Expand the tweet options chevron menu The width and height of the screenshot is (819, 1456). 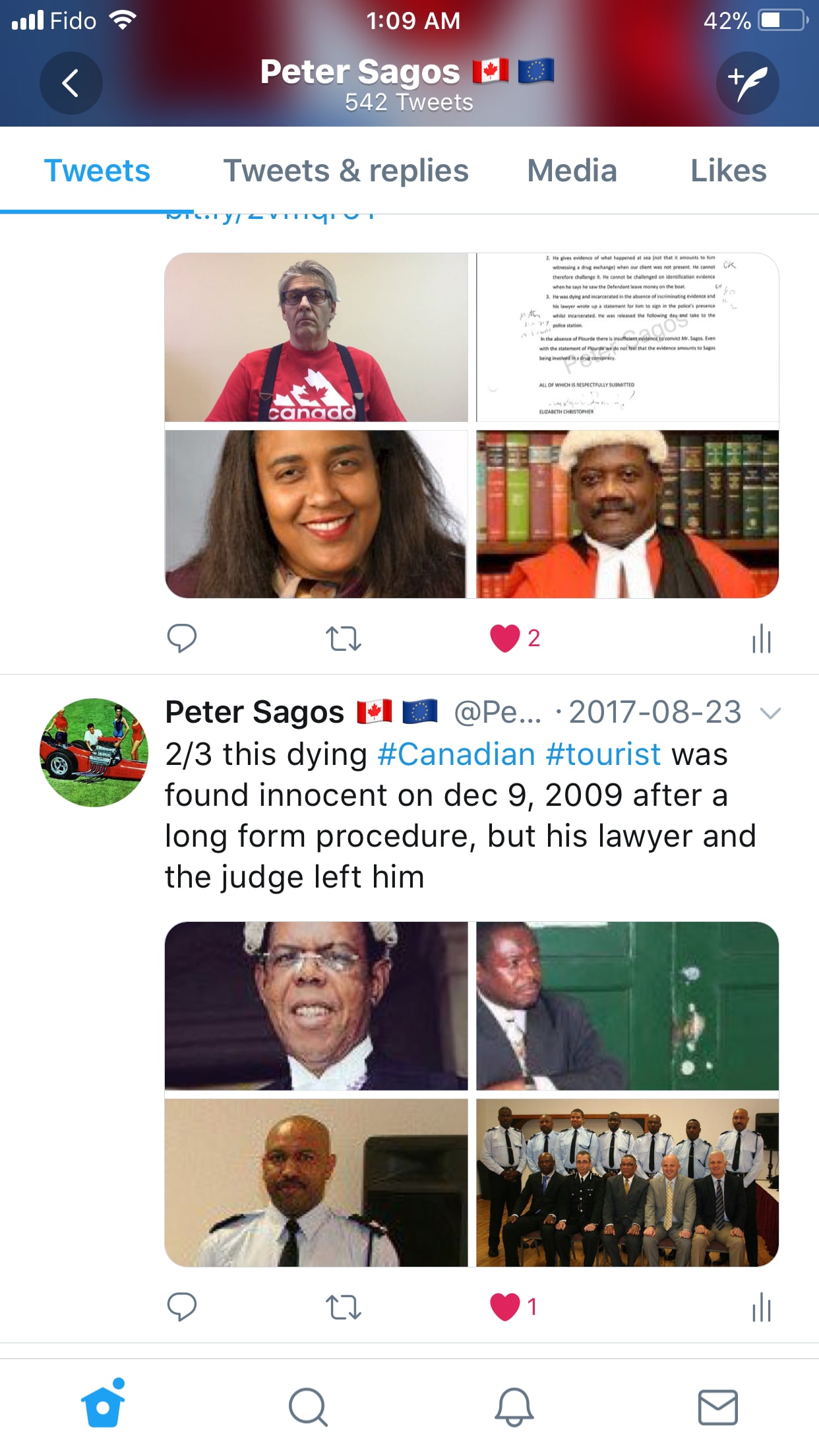click(x=770, y=713)
